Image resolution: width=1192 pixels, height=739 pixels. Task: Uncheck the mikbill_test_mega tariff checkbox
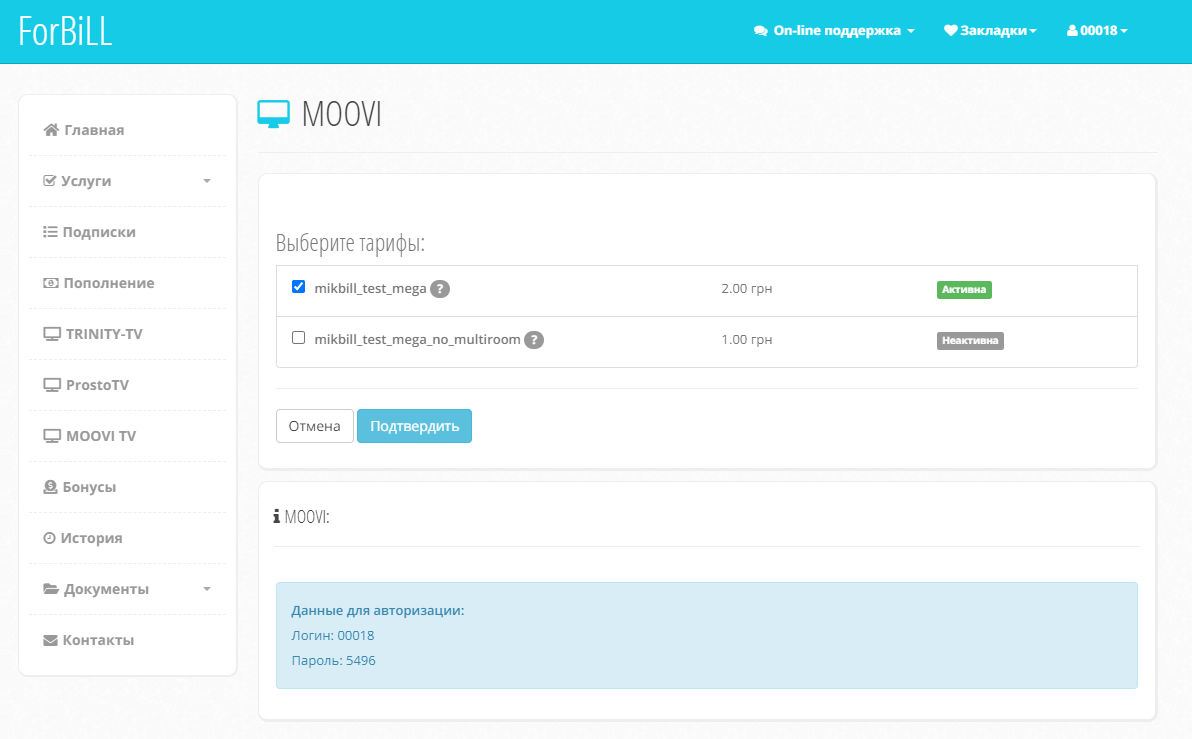pos(298,287)
